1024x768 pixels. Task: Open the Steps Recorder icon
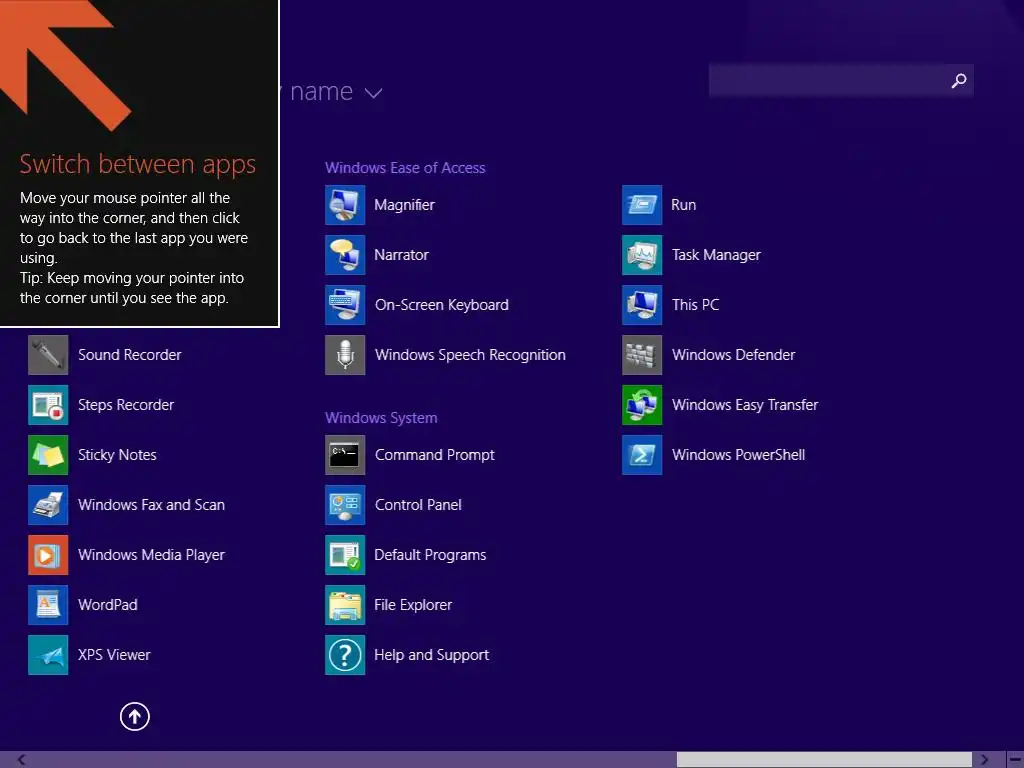48,405
